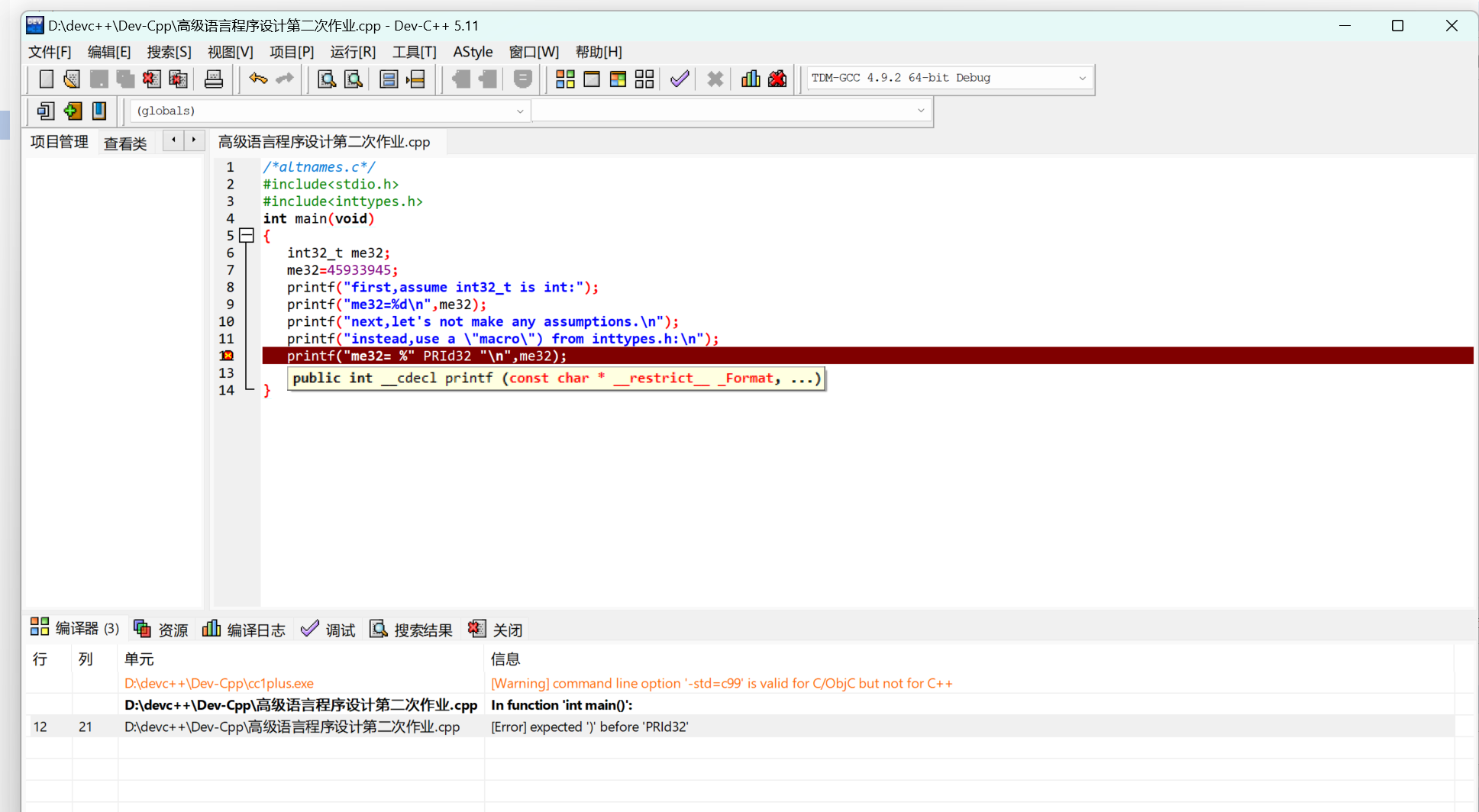Switch to the 查看类 panel tab

point(125,143)
